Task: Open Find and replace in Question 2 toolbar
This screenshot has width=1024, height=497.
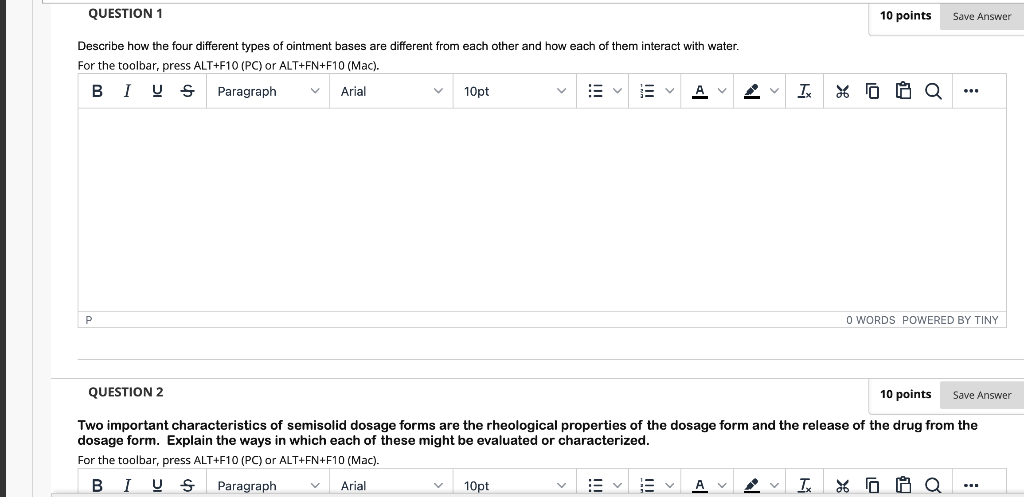Action: (933, 486)
